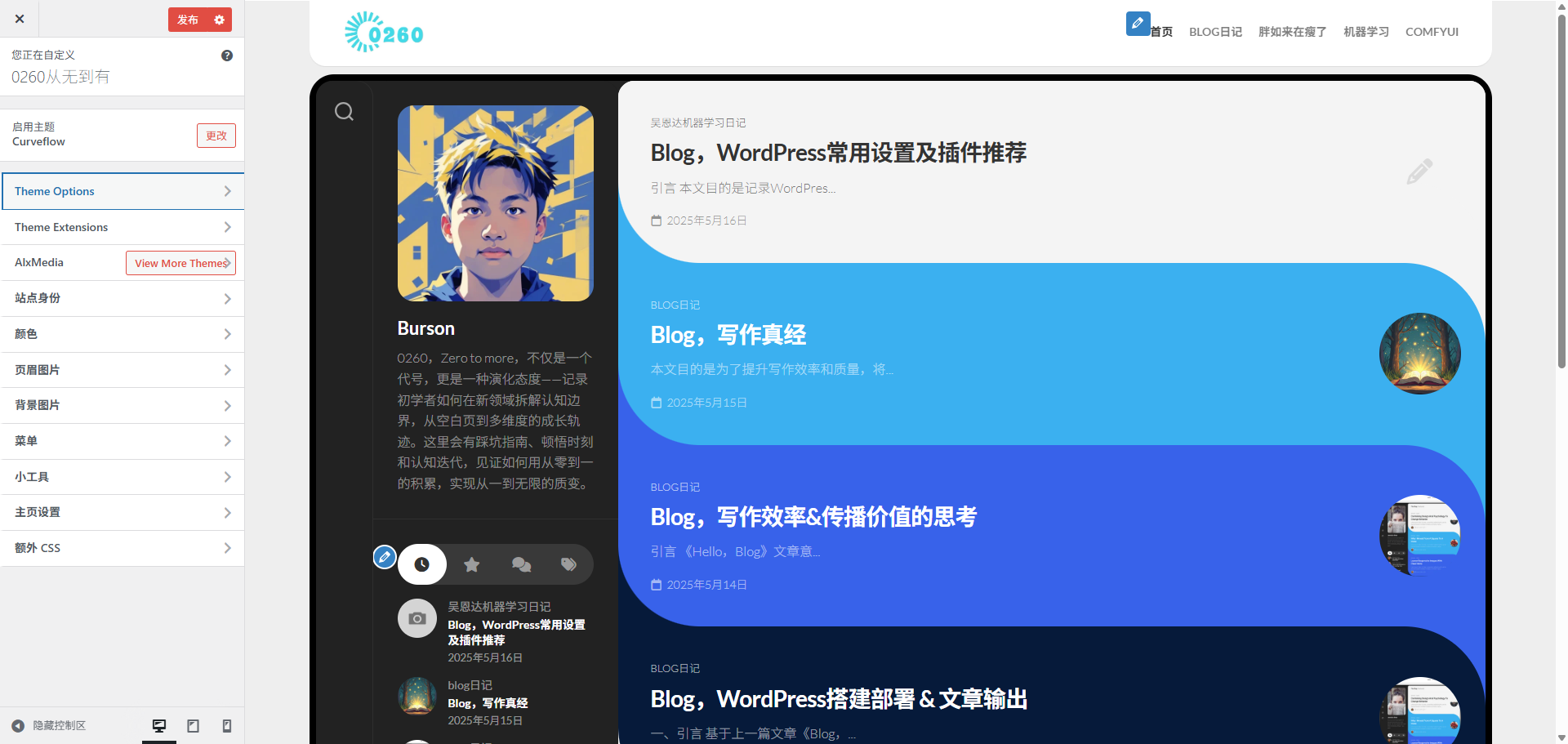Select the recent posts clock tab
This screenshot has width=1568, height=744.
[x=422, y=564]
